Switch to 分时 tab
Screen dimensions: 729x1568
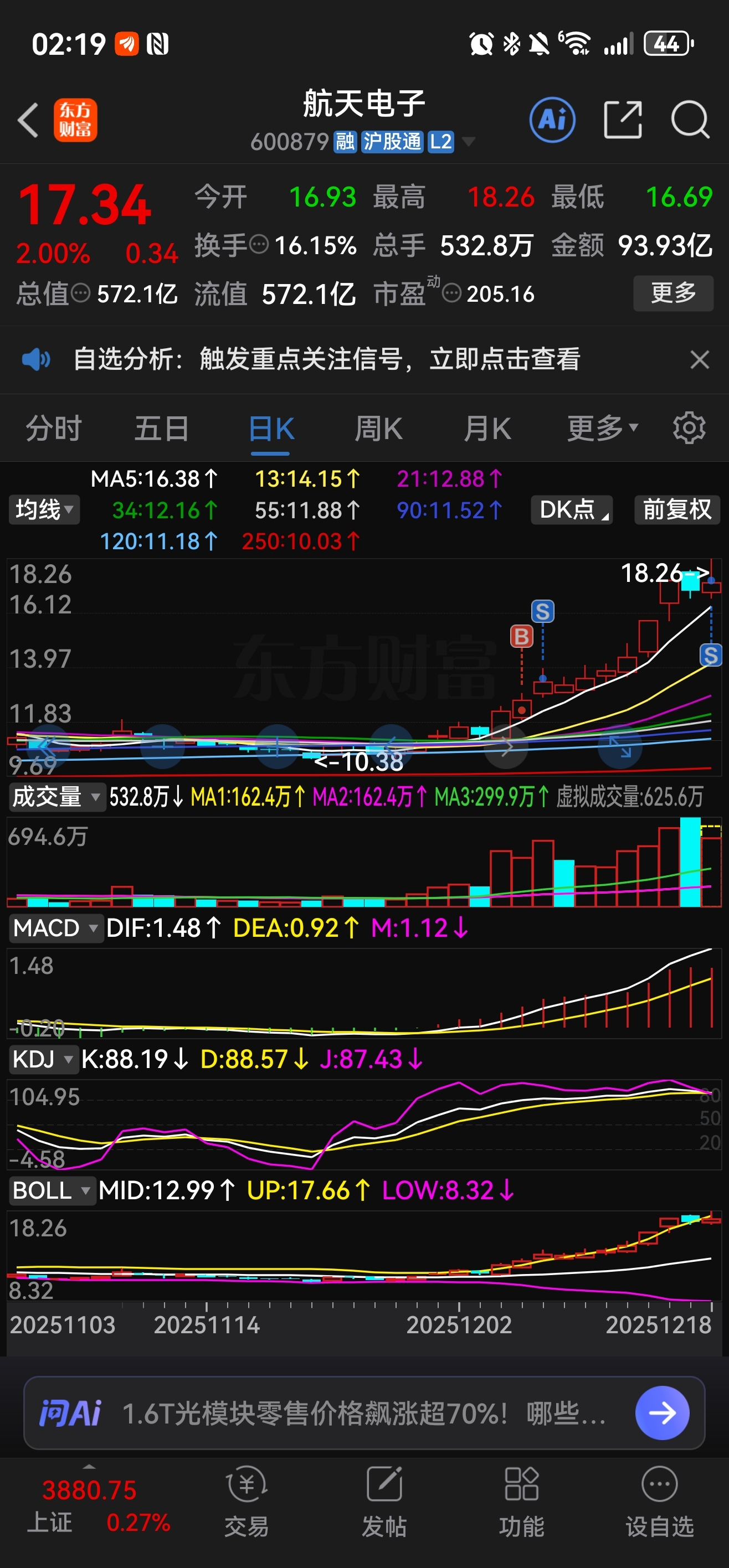click(x=54, y=429)
